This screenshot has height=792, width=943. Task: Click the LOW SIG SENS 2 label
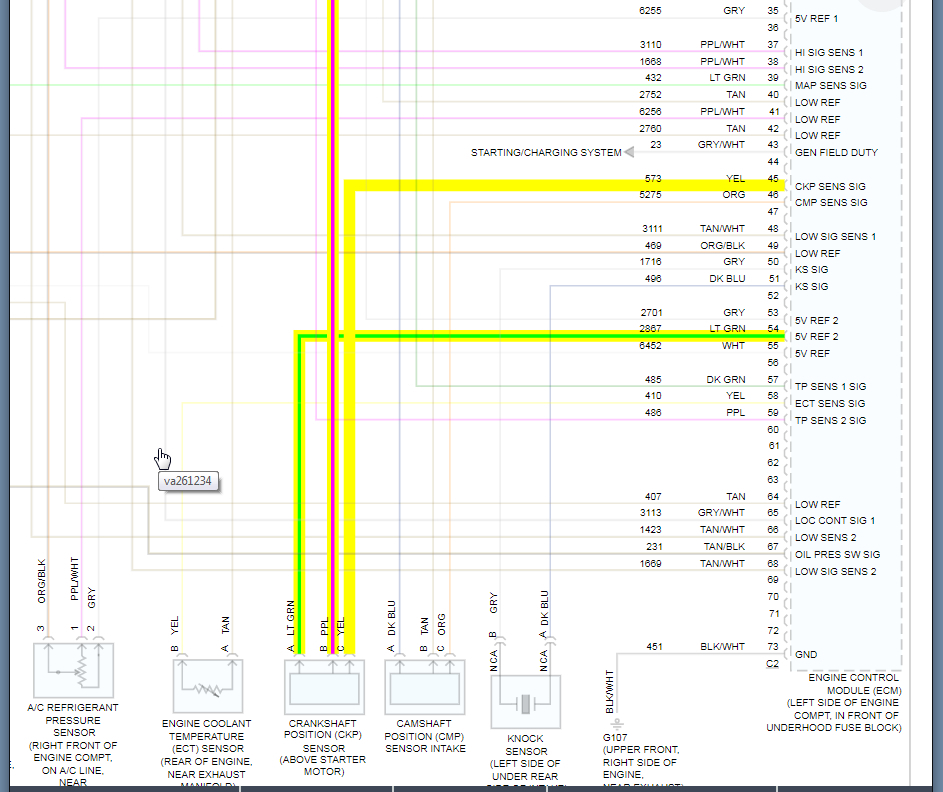coord(835,571)
